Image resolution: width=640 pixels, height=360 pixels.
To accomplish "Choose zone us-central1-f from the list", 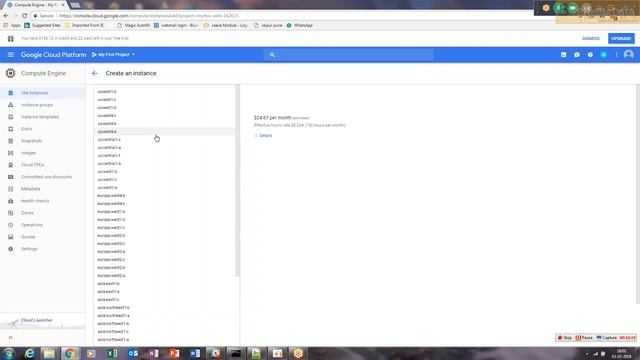I will click(164, 156).
